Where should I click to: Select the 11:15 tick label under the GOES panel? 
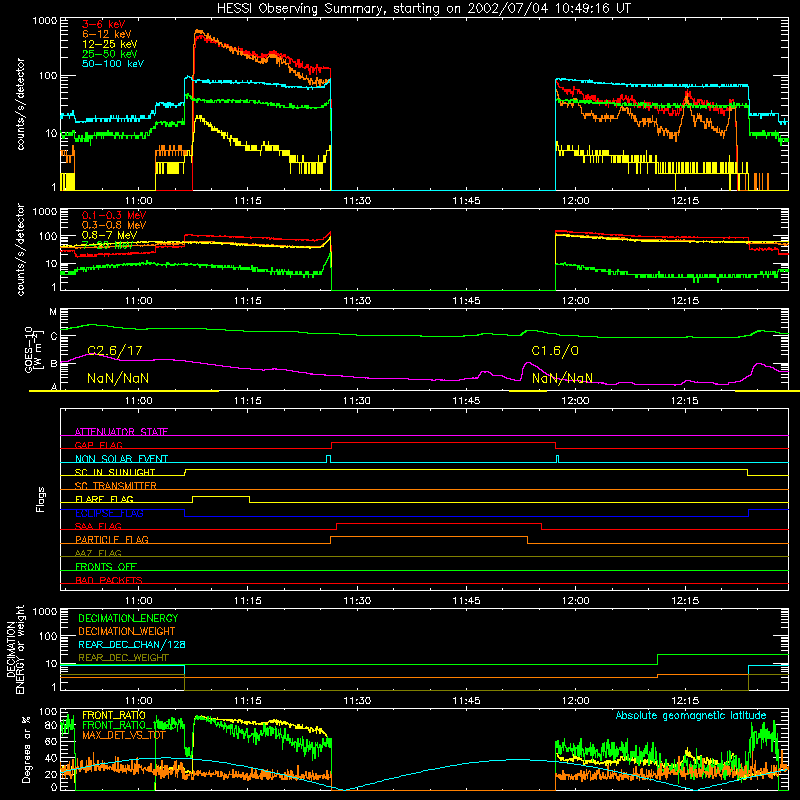coord(247,401)
